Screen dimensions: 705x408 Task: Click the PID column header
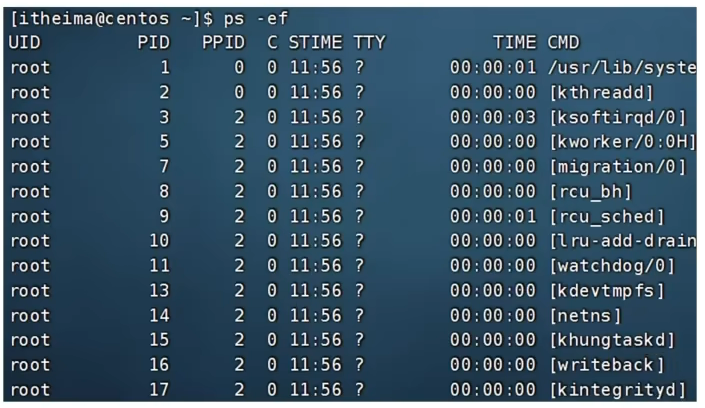153,43
